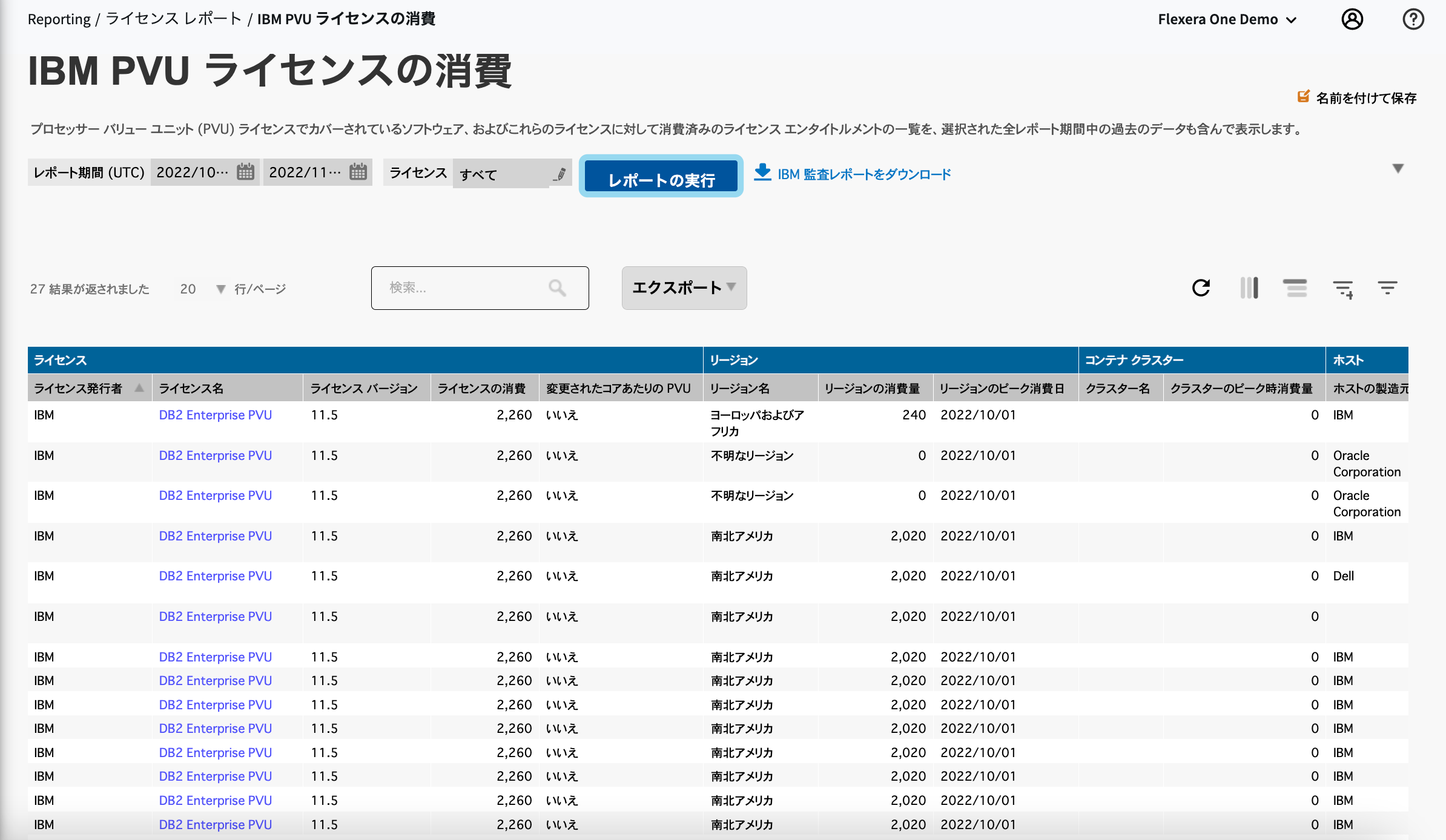Open the first DB2 Enterprise PVU license link
The height and width of the screenshot is (840, 1446).
coord(215,415)
